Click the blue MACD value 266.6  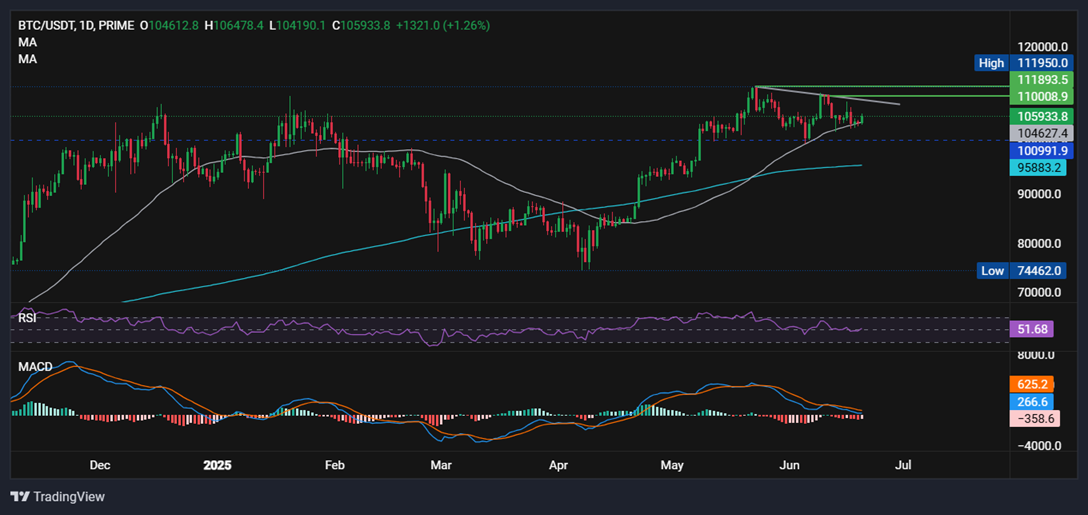(x=1030, y=401)
